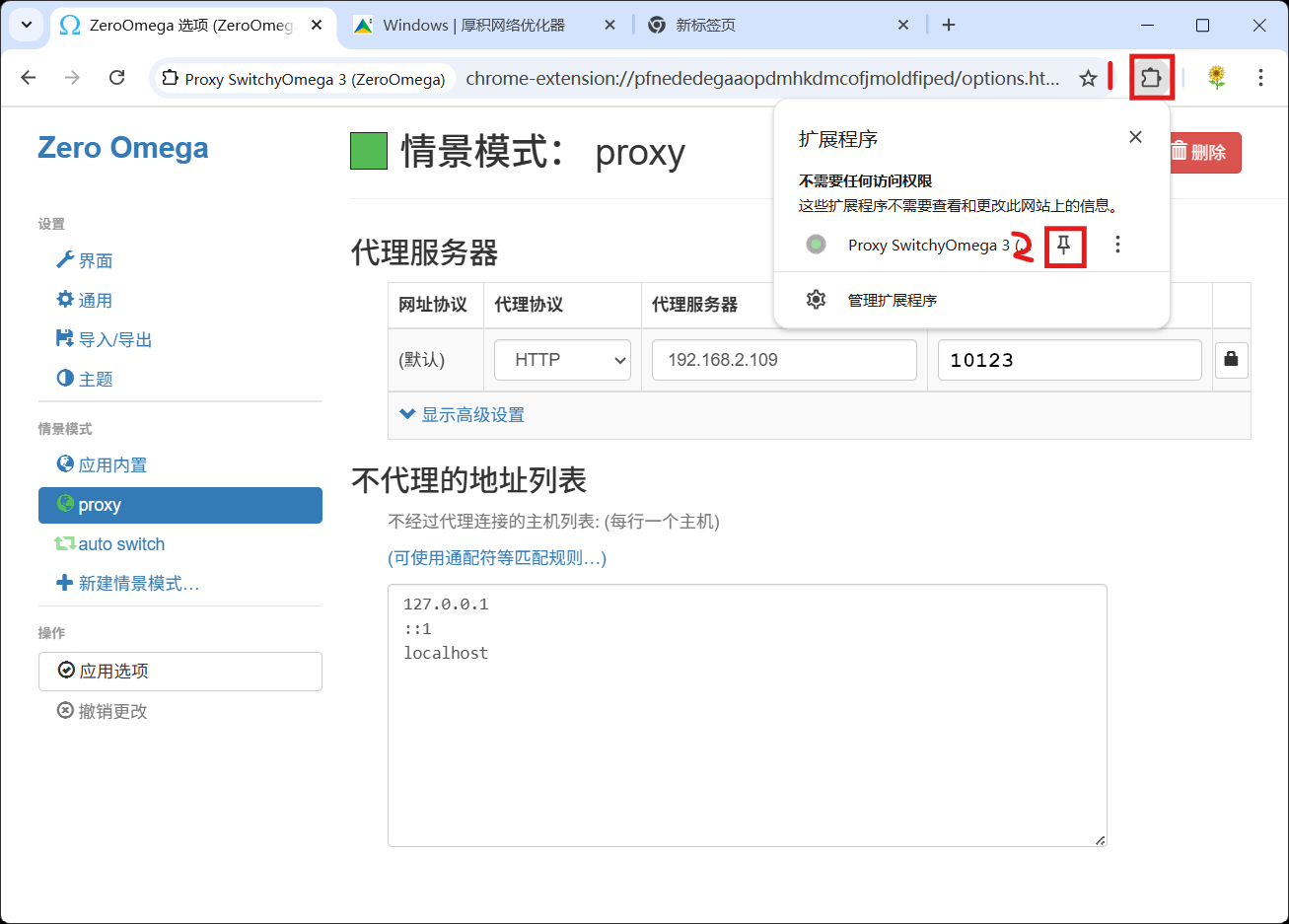Open the 可使用通配符等匹配规则 link
The width and height of the screenshot is (1289, 924).
497,558
